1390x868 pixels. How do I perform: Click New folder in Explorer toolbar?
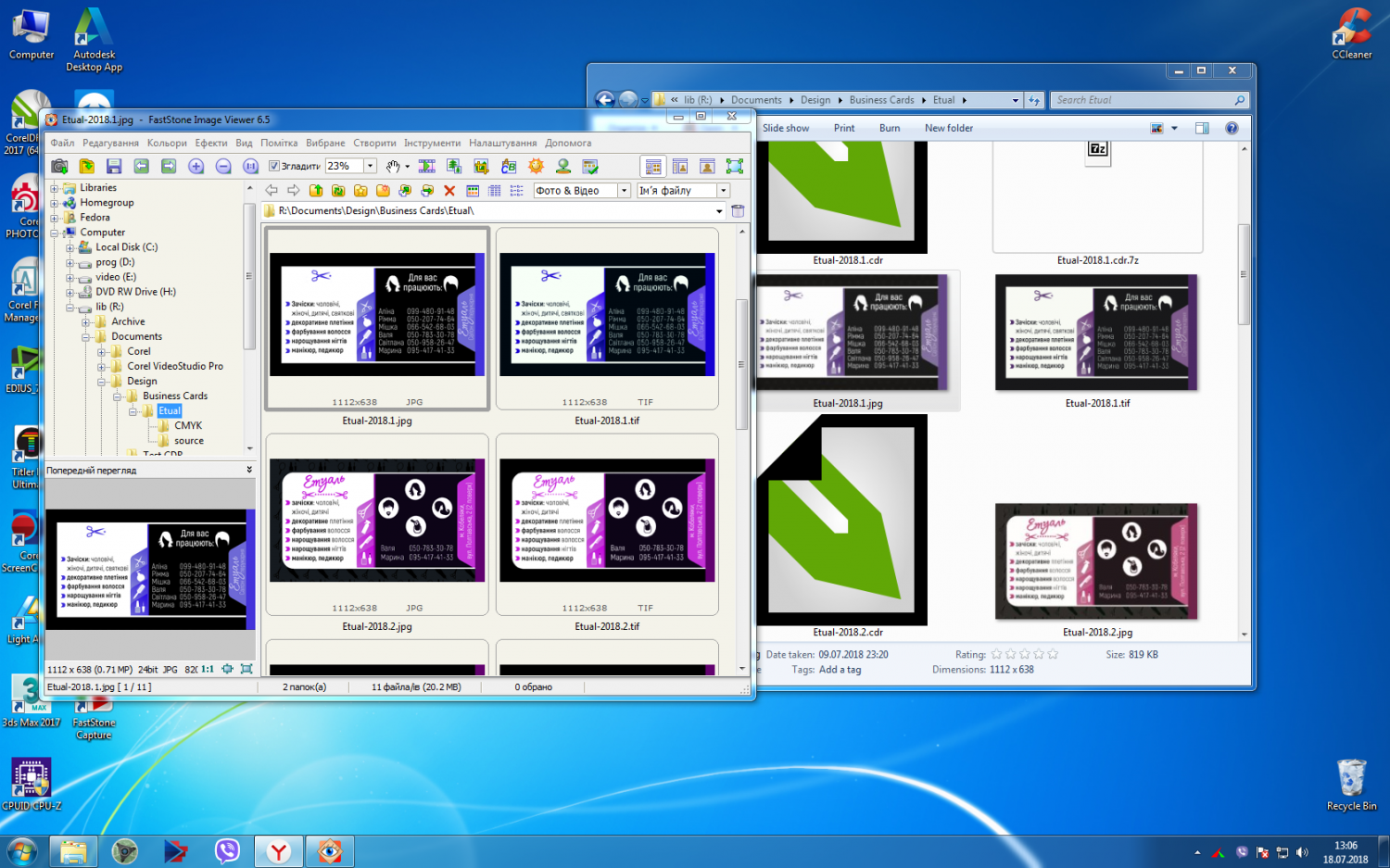(x=948, y=129)
